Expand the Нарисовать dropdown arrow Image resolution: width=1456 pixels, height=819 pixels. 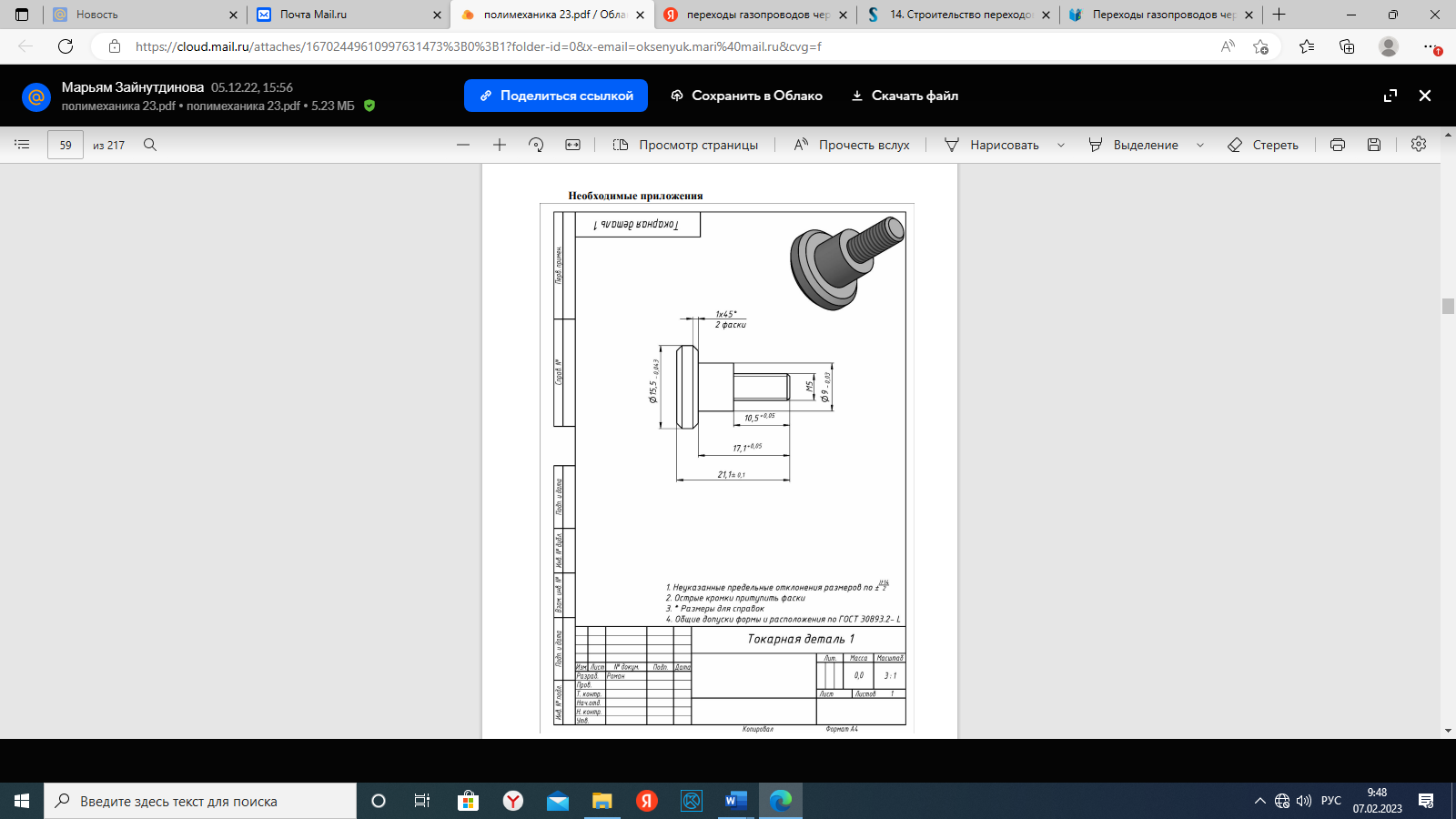pyautogui.click(x=1061, y=145)
